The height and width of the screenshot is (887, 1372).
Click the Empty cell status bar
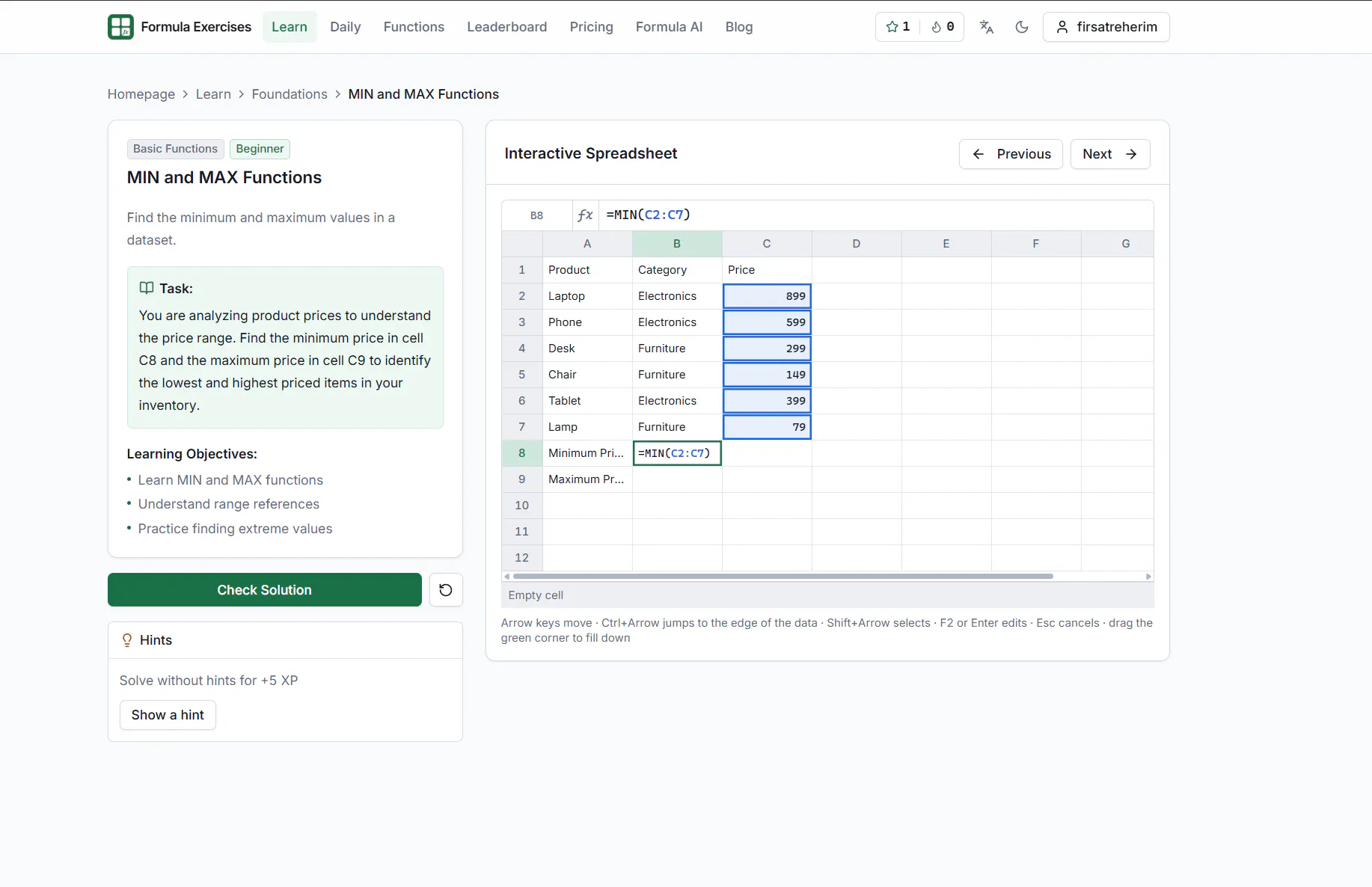827,595
